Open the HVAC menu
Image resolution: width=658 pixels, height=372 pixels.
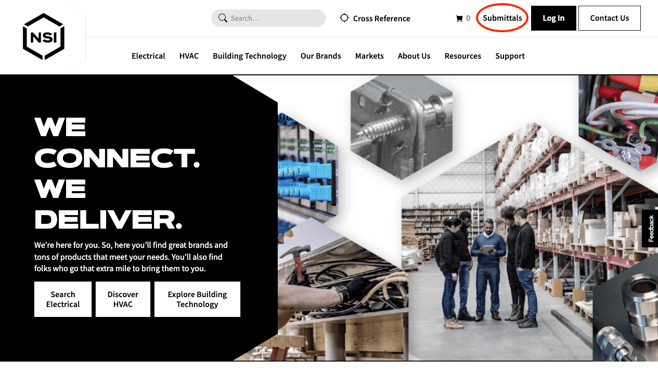pos(189,56)
